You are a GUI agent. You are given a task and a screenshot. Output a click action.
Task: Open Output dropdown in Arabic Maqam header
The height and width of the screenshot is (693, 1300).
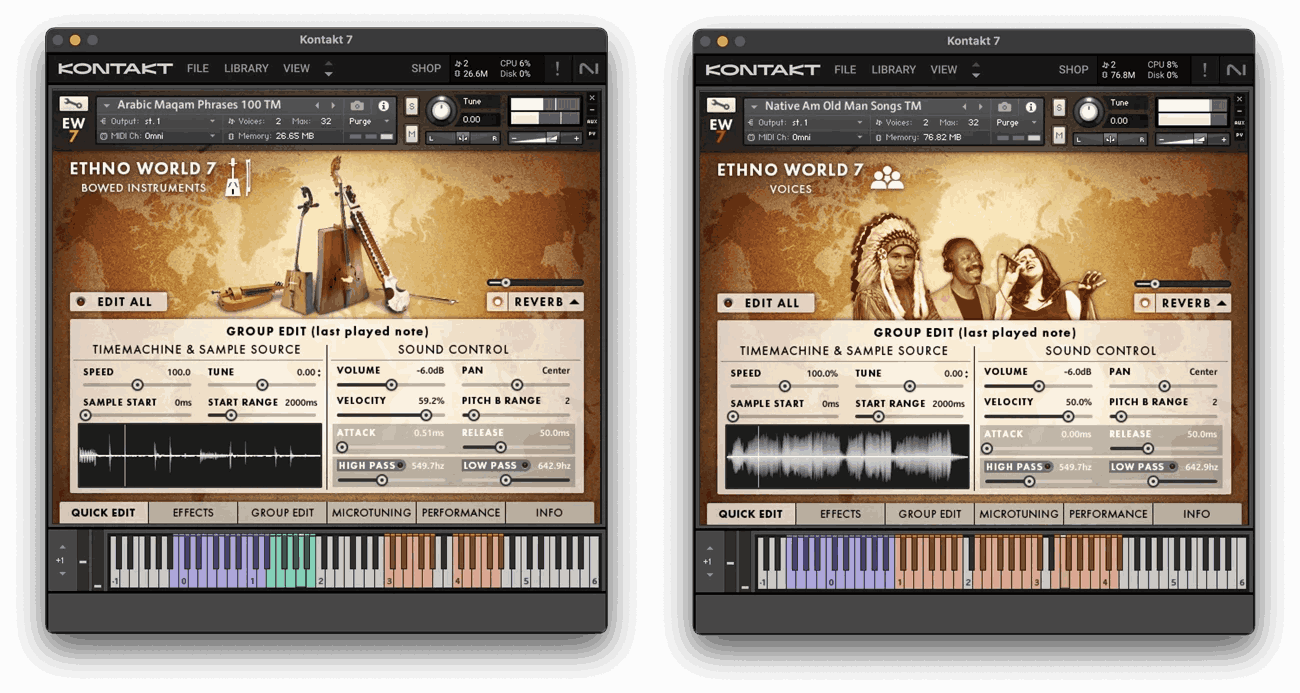click(157, 121)
